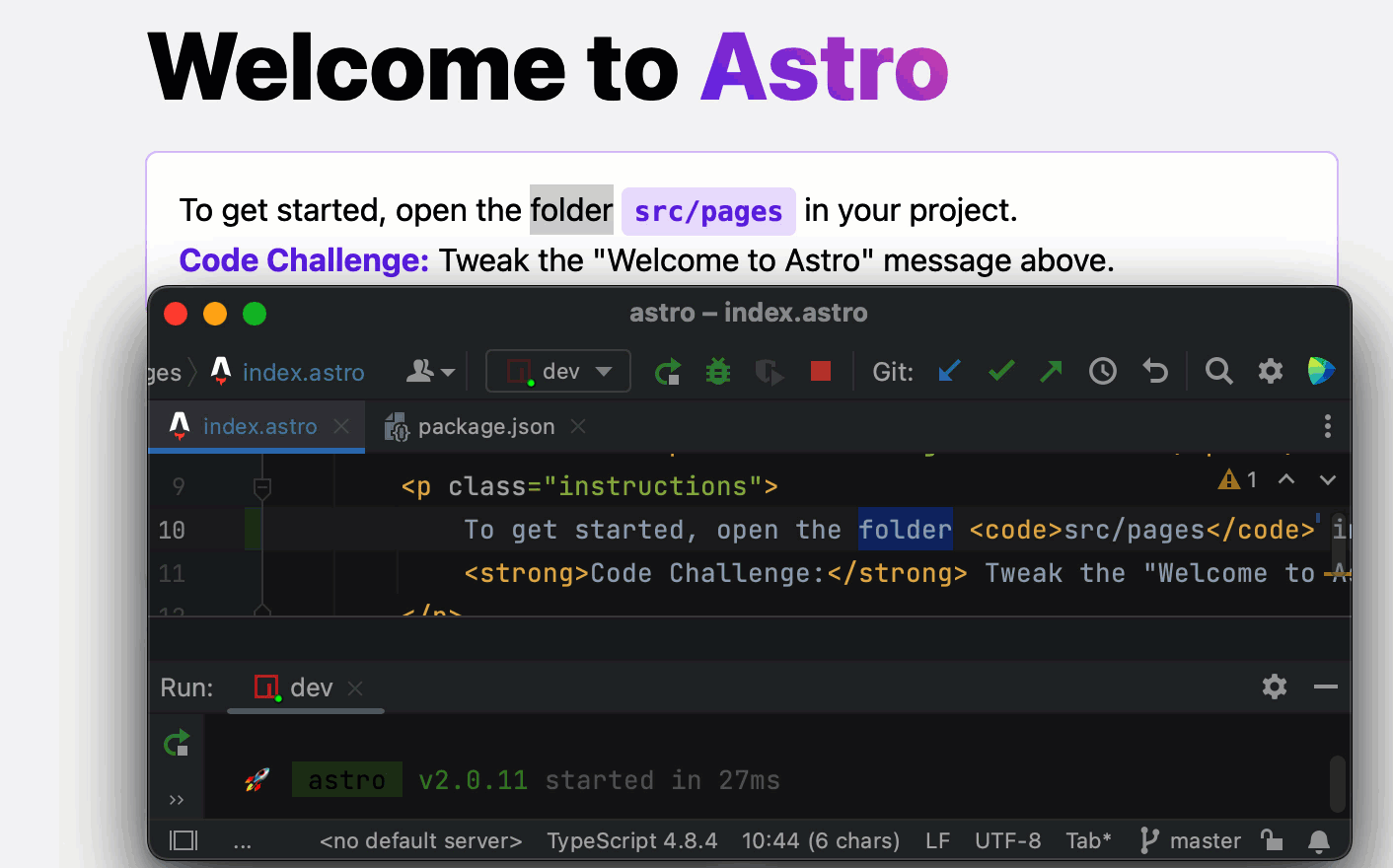1393x868 pixels.
Task: Open IDE settings gear
Action: click(x=1270, y=371)
